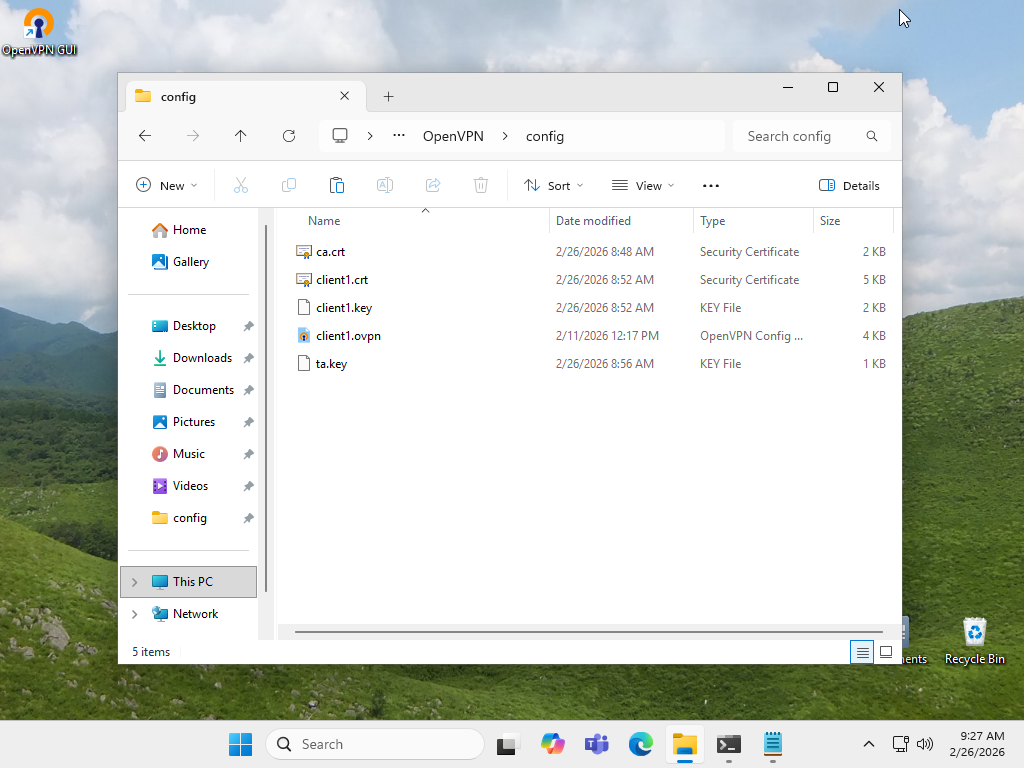Open the network tray icon
This screenshot has height=768, width=1024.
901,744
